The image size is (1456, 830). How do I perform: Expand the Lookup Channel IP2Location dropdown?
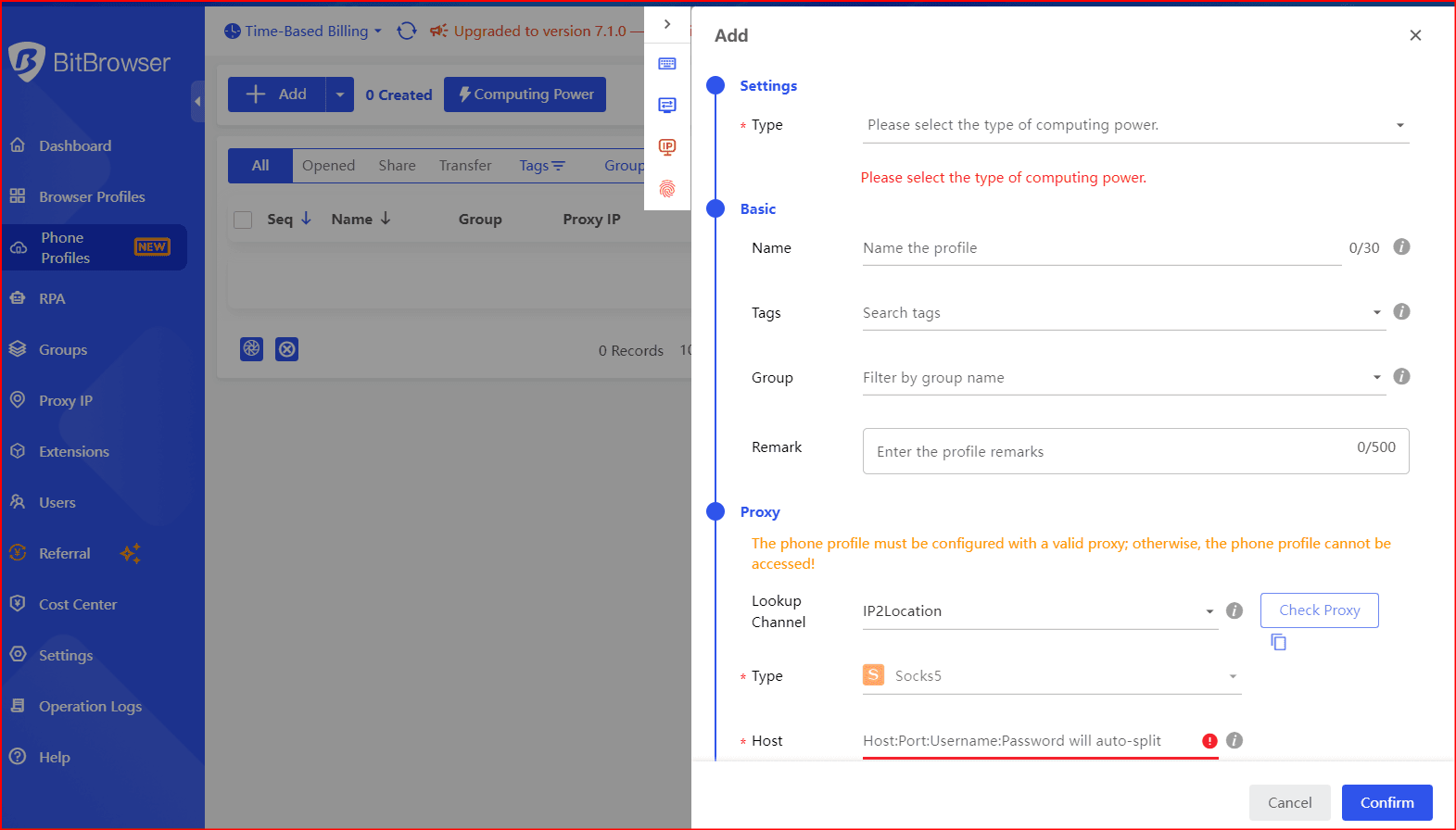(1038, 611)
